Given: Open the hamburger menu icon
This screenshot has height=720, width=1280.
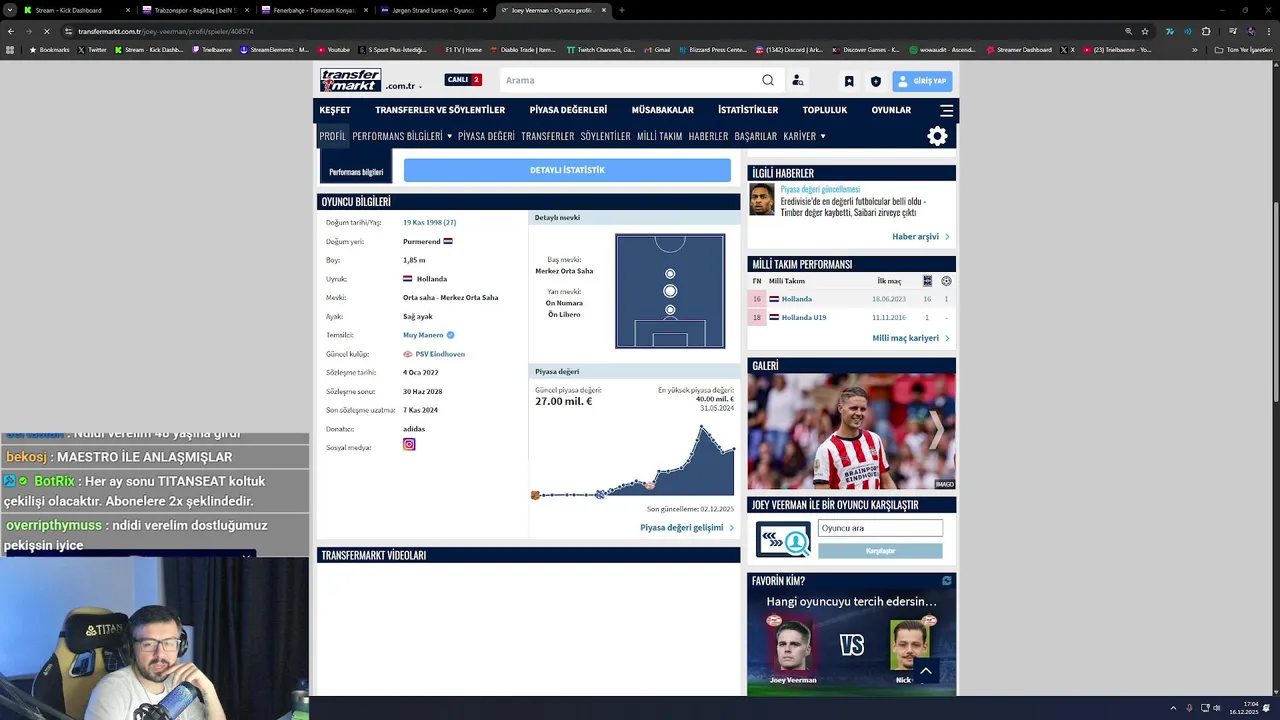Looking at the screenshot, I should (x=947, y=110).
